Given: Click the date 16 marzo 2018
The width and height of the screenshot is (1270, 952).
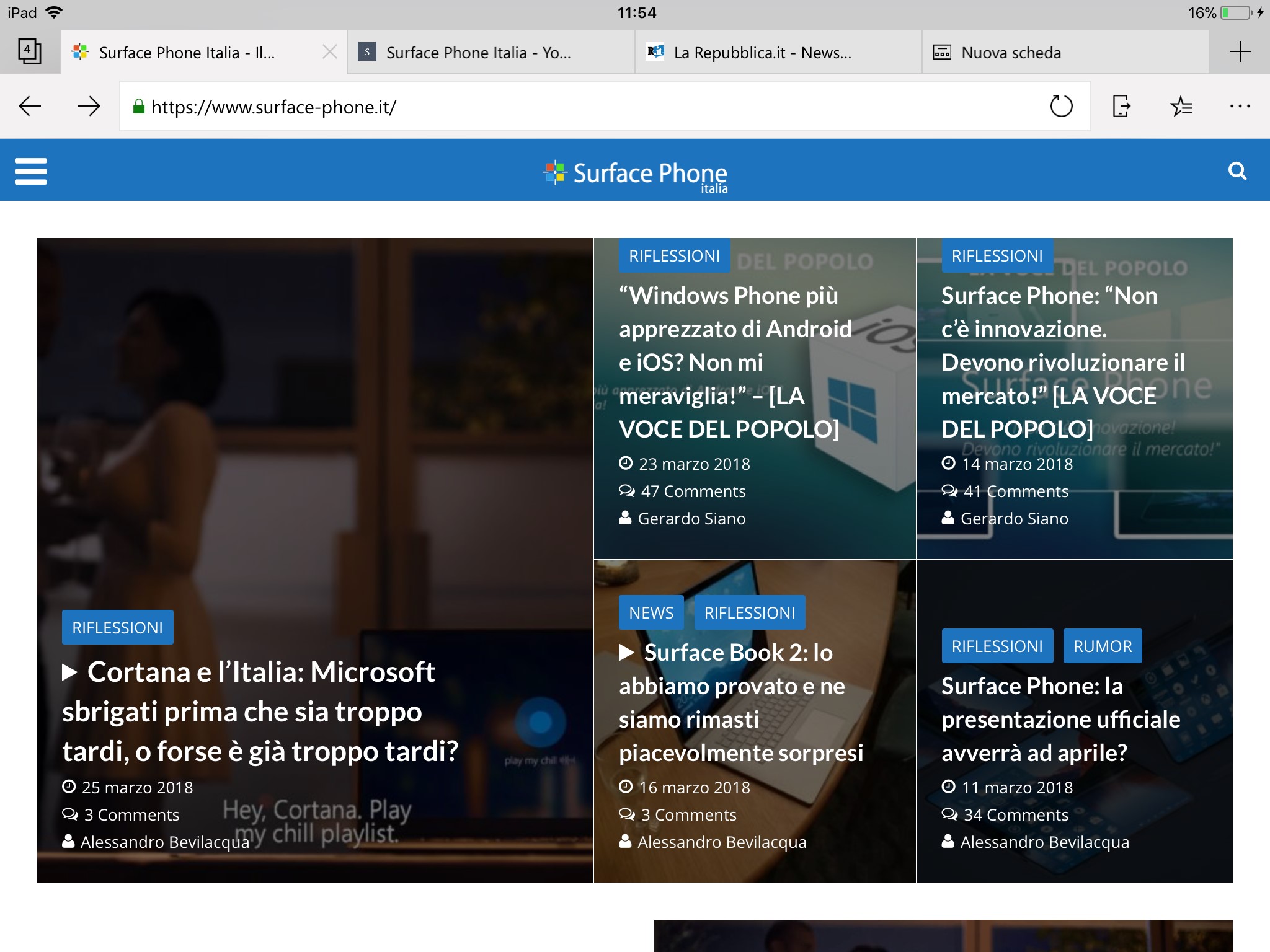Looking at the screenshot, I should [x=695, y=788].
